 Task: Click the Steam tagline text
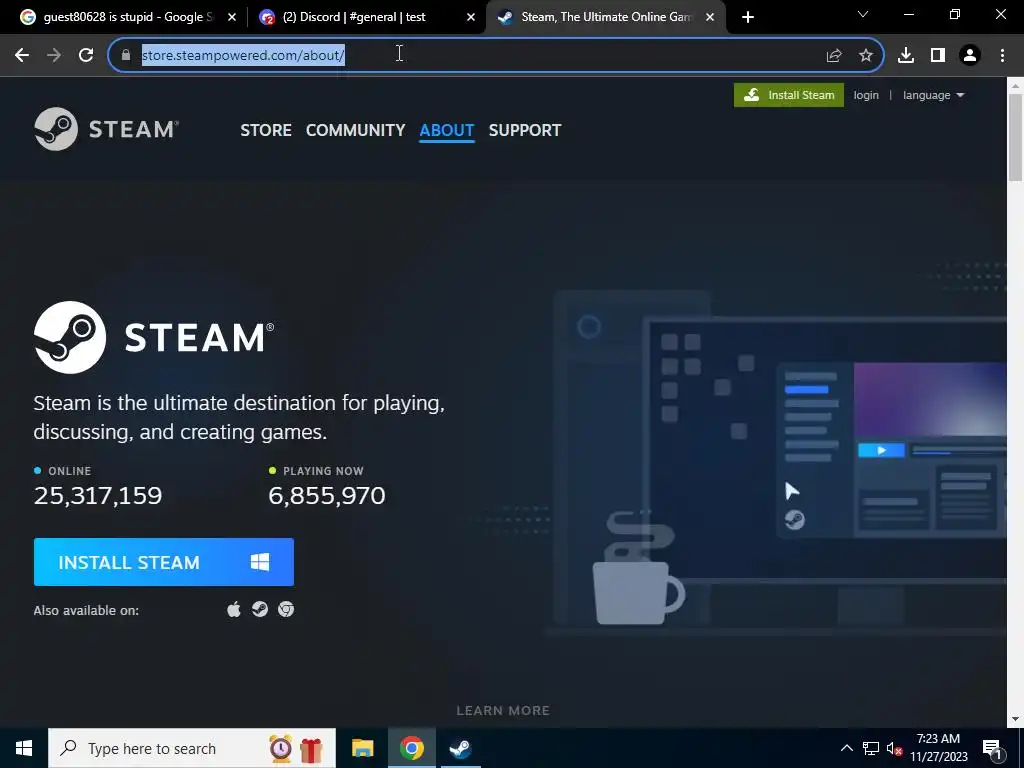coord(239,417)
